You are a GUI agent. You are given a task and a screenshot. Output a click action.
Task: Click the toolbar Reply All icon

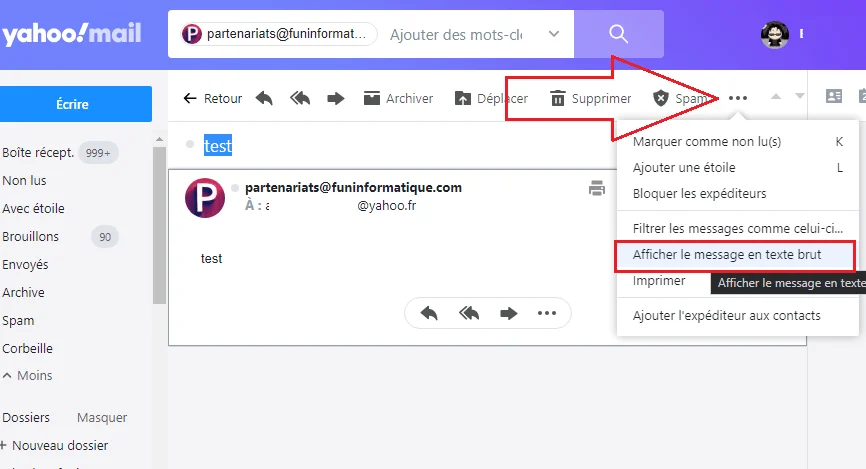pyautogui.click(x=300, y=98)
